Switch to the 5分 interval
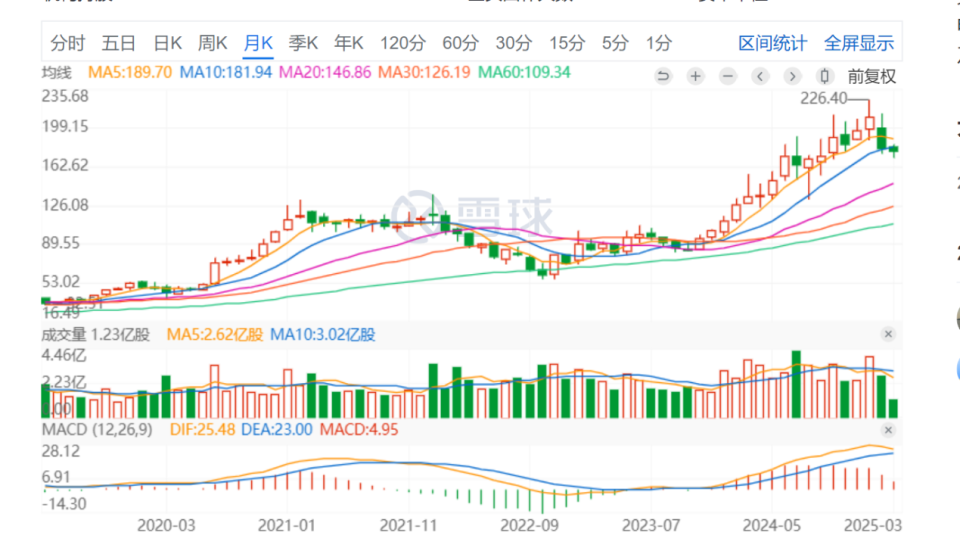 615,43
